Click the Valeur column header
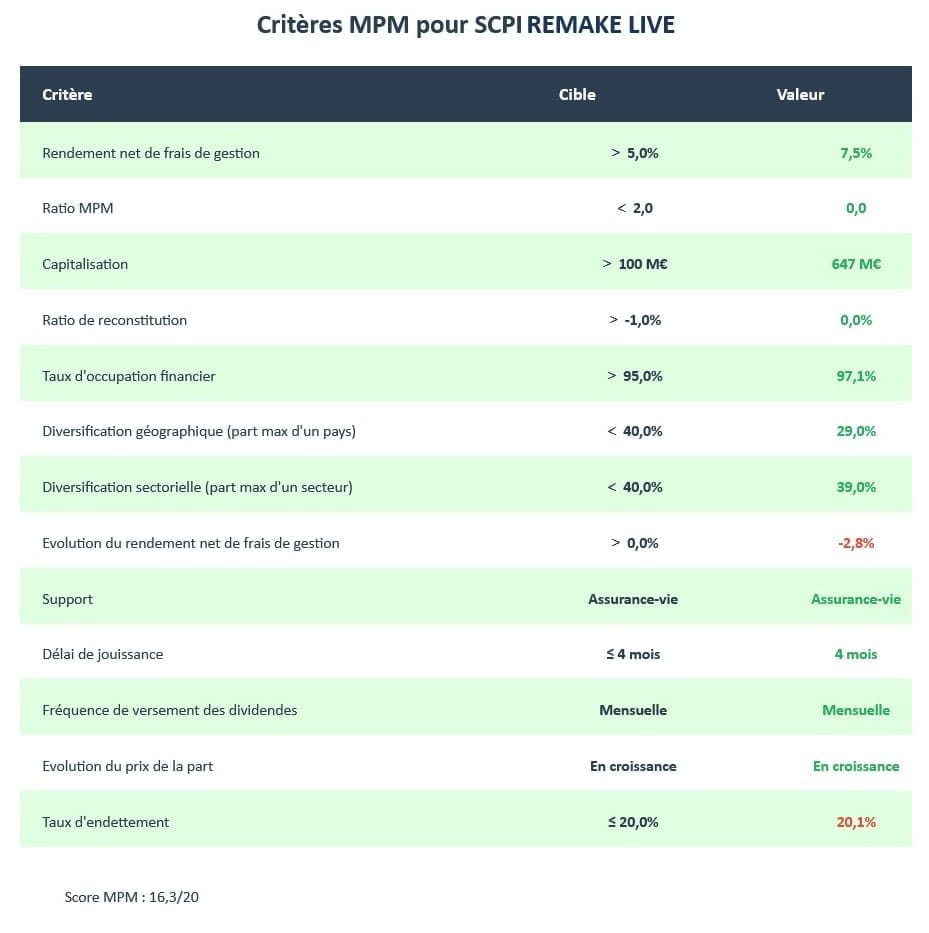The width and height of the screenshot is (929, 933). click(800, 95)
